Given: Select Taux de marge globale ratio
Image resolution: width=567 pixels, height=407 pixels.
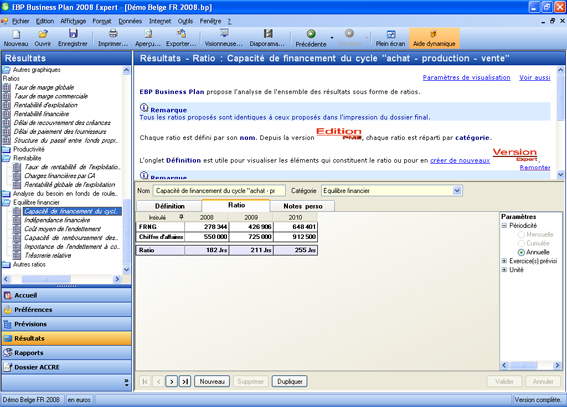Looking at the screenshot, I should coord(44,87).
